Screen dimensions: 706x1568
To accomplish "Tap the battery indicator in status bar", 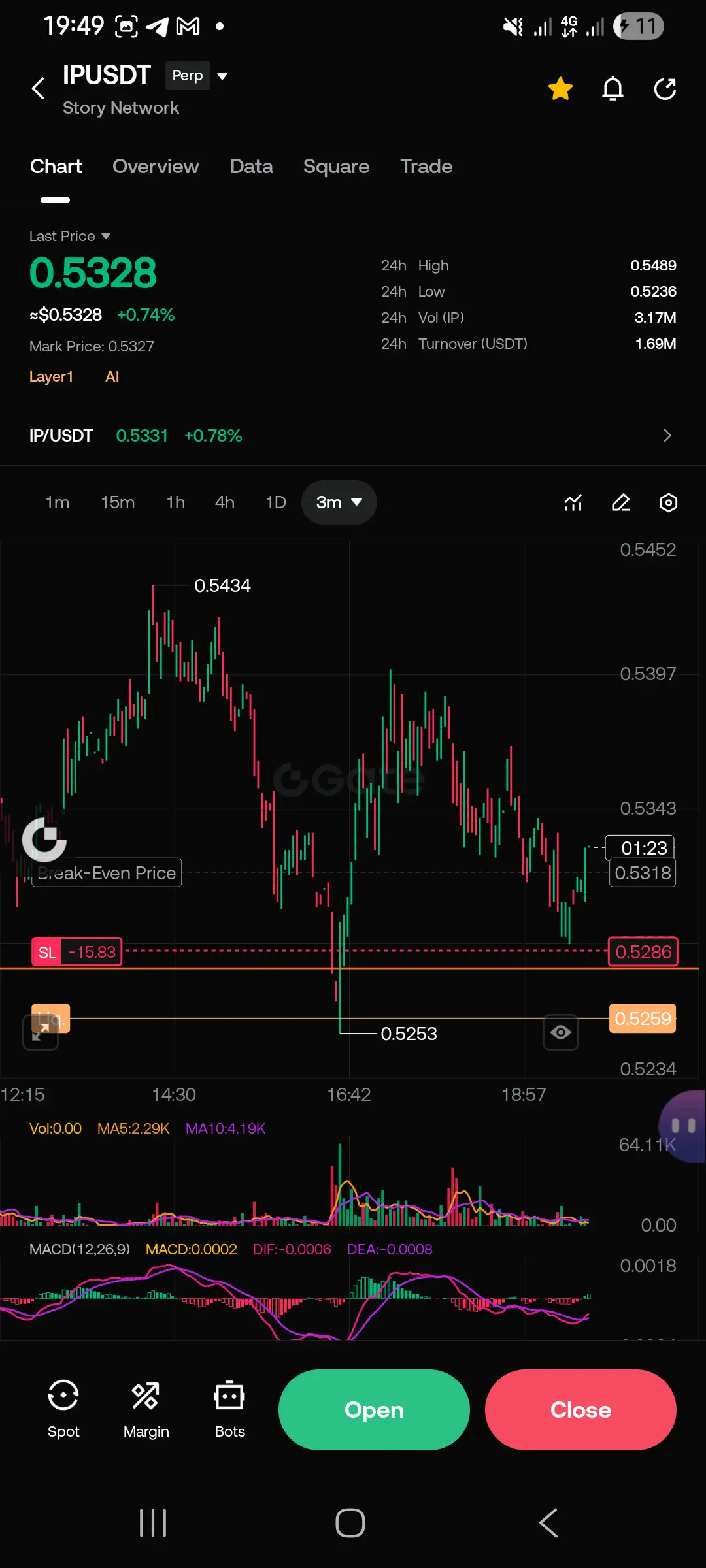I will (639, 26).
